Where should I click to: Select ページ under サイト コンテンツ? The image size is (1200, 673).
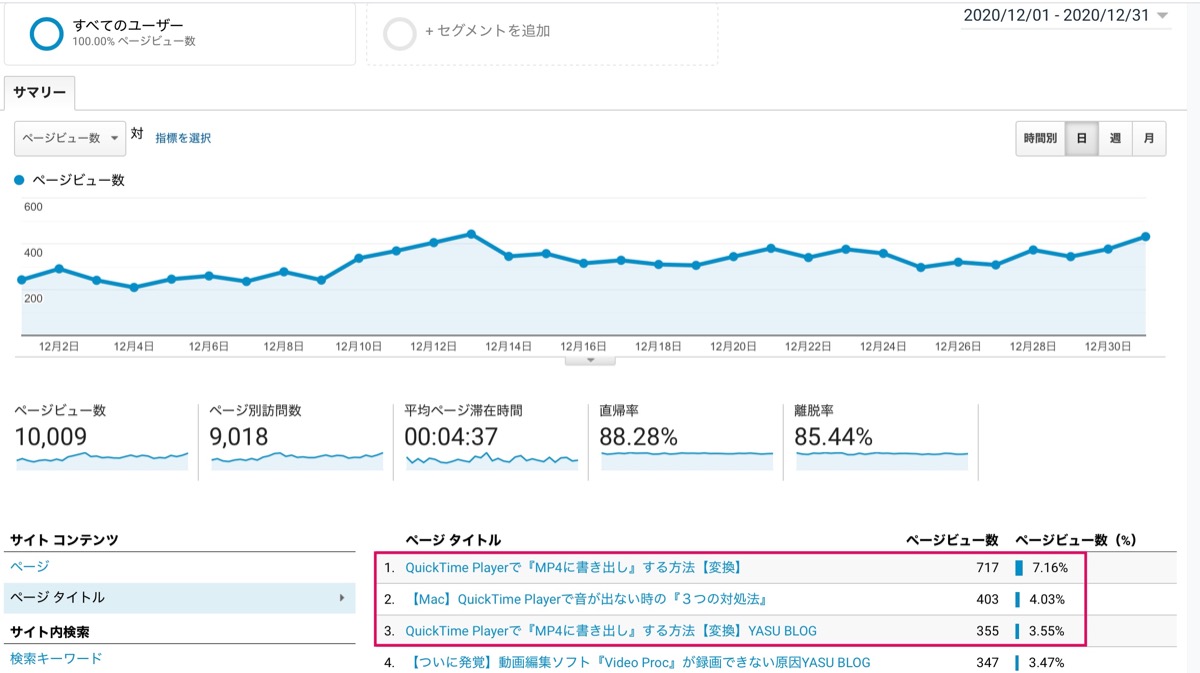[30, 566]
